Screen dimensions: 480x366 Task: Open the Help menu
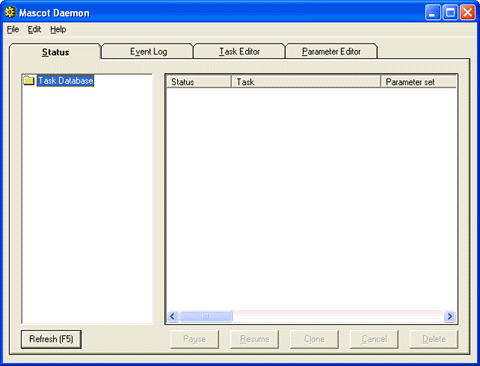[x=58, y=29]
